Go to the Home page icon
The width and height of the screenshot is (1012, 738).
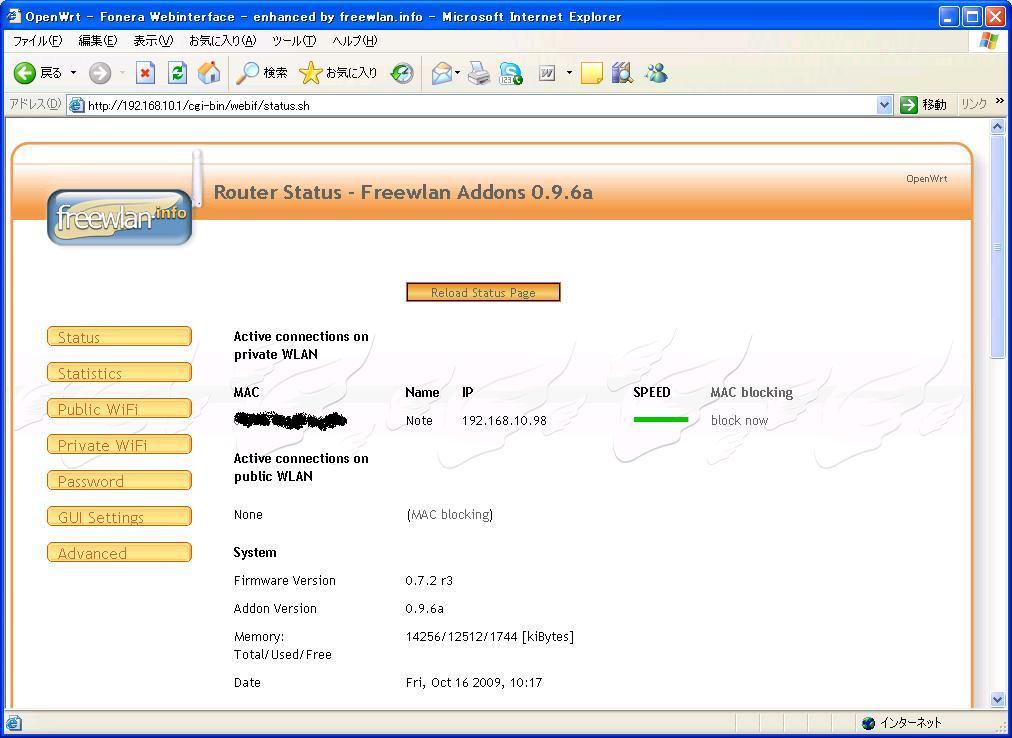click(x=208, y=73)
